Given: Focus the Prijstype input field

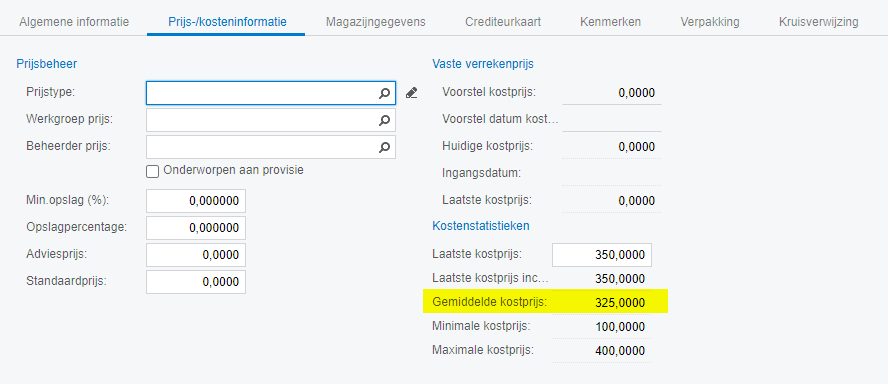Looking at the screenshot, I should point(271,93).
